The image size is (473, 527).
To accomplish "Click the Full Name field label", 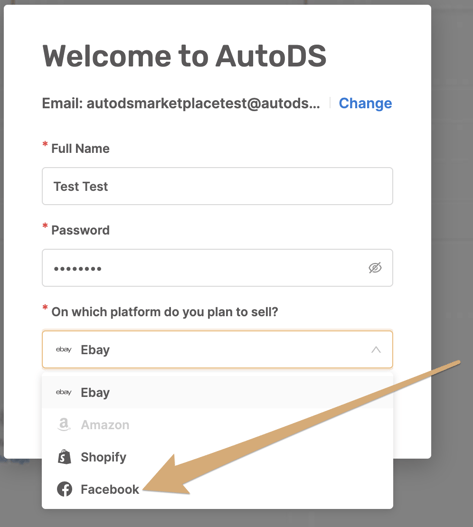I will tap(80, 148).
